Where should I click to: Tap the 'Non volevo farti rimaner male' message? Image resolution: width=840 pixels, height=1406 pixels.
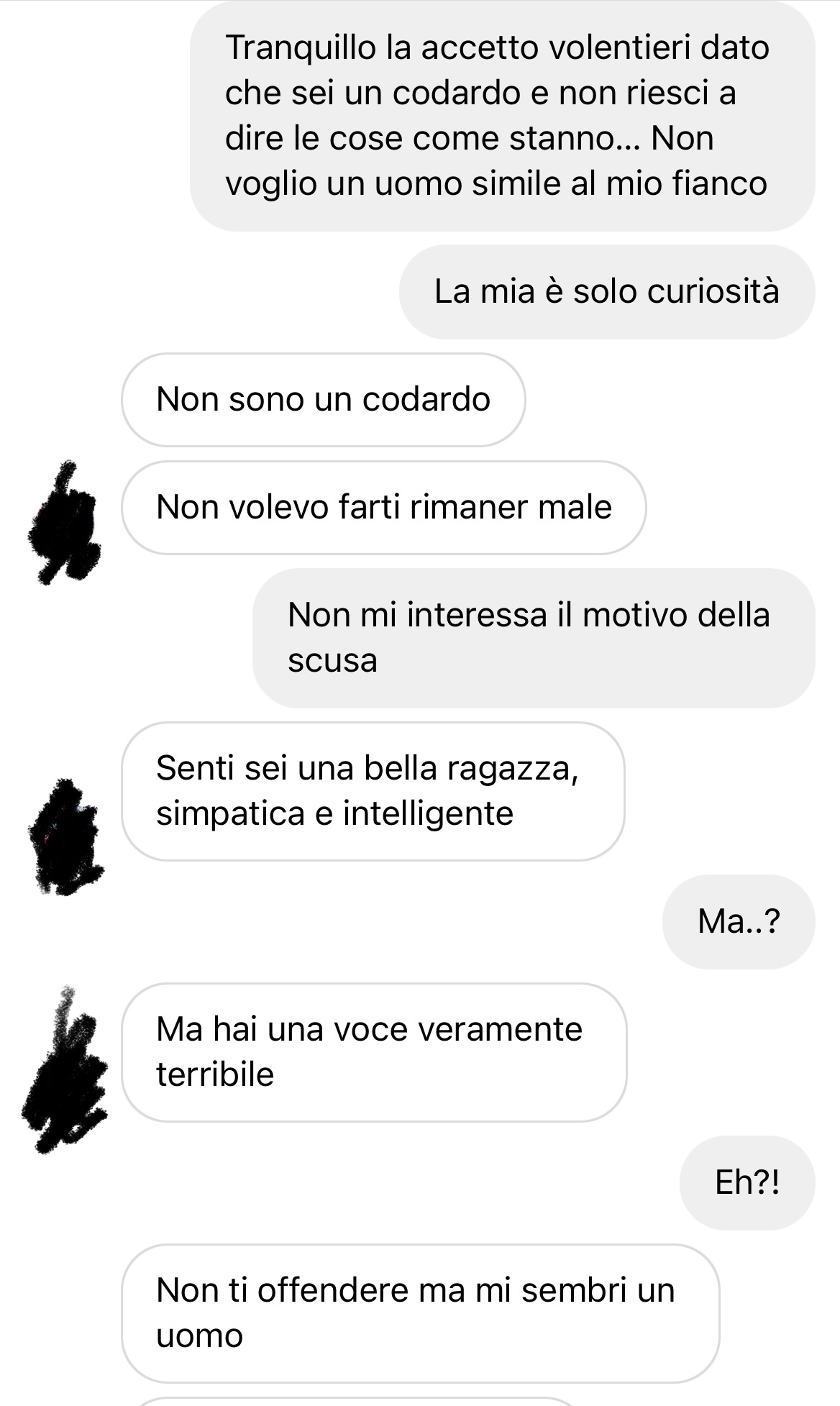384,508
